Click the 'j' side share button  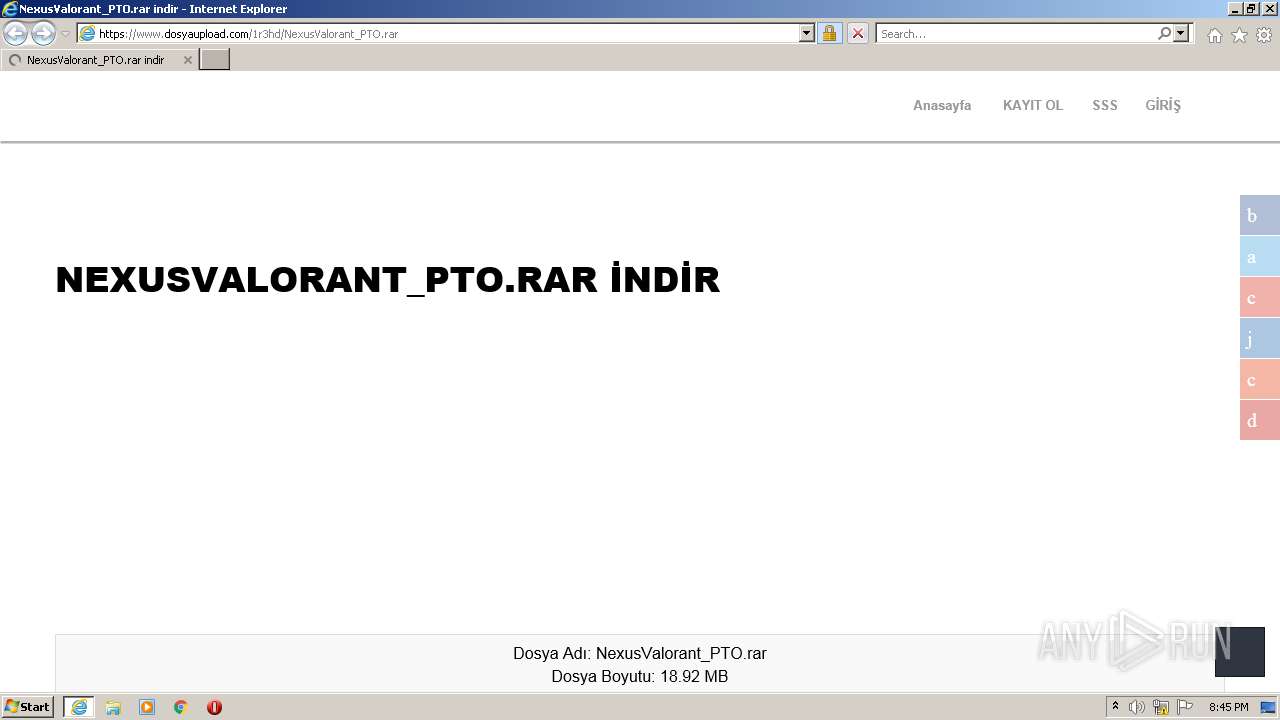tap(1260, 338)
